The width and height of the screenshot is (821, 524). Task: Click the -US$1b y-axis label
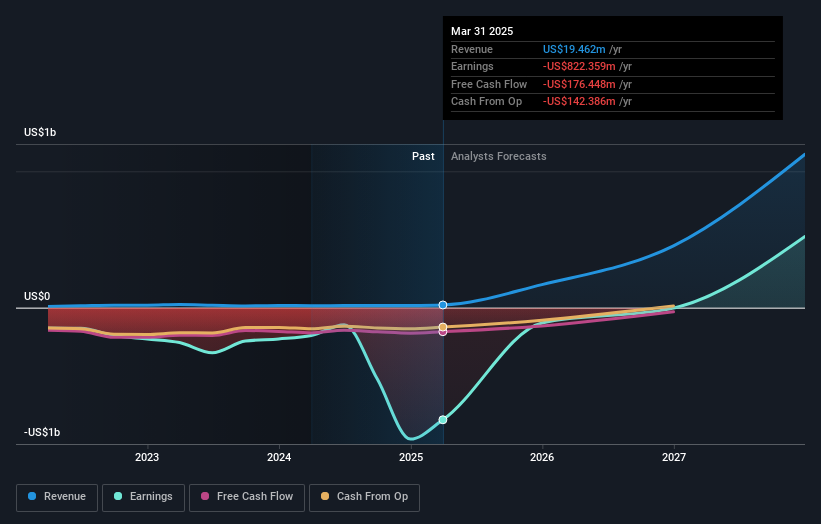coord(42,432)
